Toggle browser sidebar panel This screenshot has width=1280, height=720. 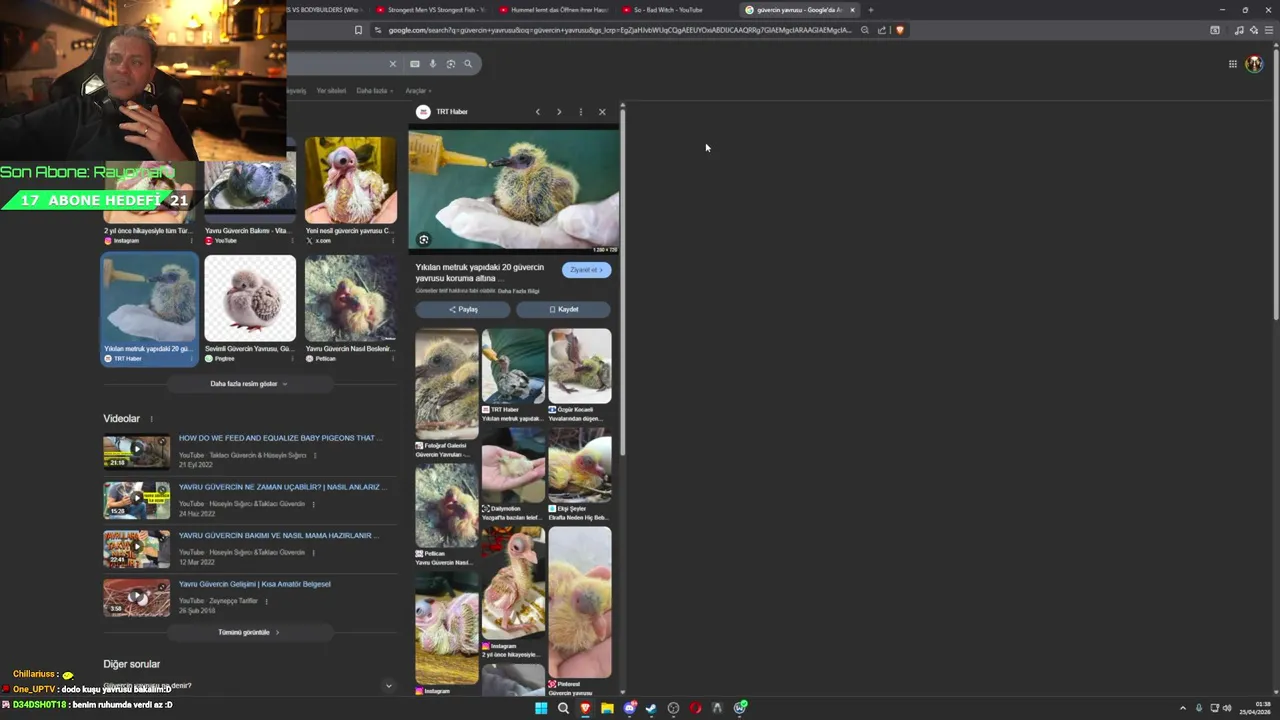click(1215, 30)
